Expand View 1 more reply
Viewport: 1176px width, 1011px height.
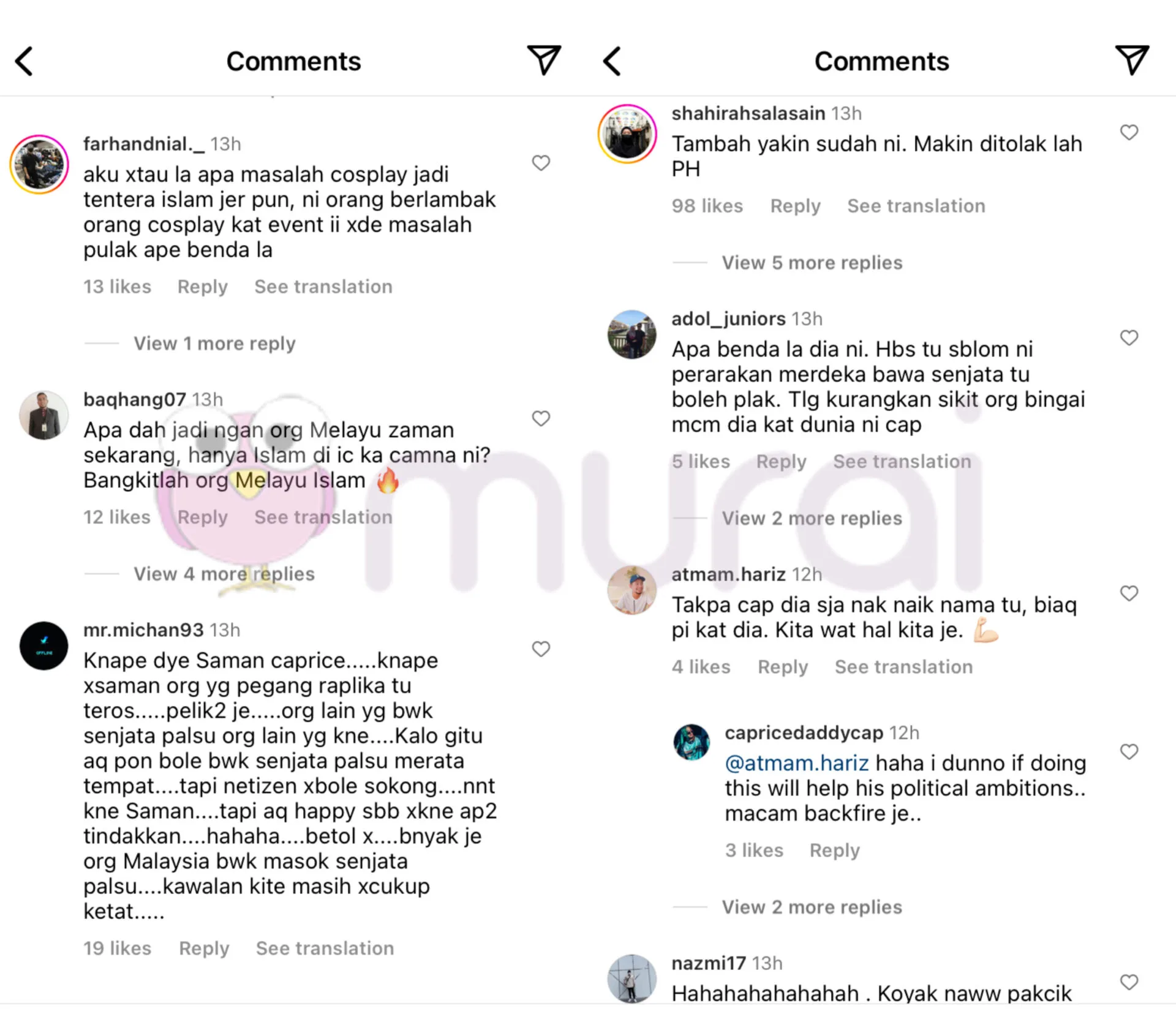[x=214, y=344]
